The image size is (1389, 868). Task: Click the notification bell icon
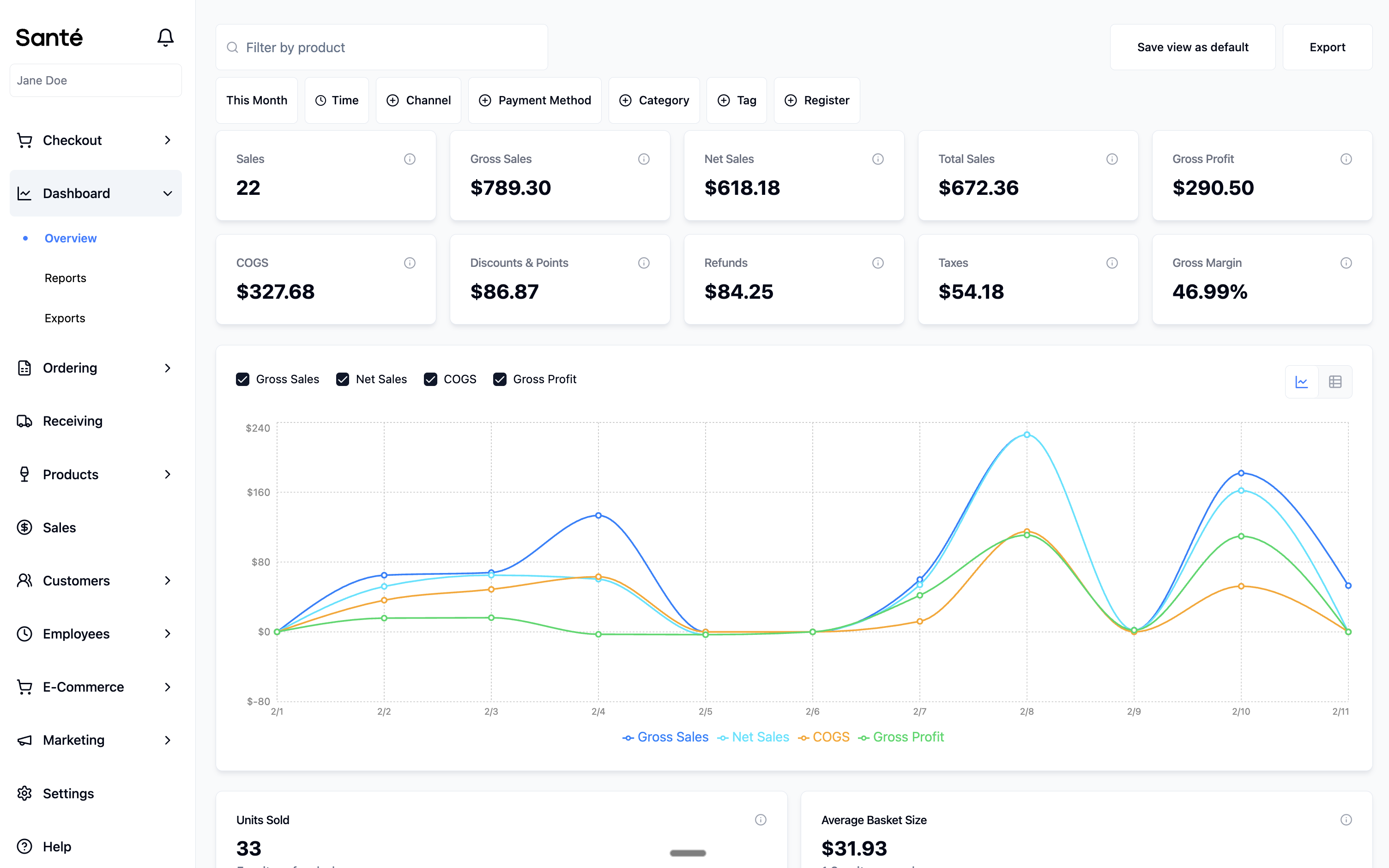[165, 38]
